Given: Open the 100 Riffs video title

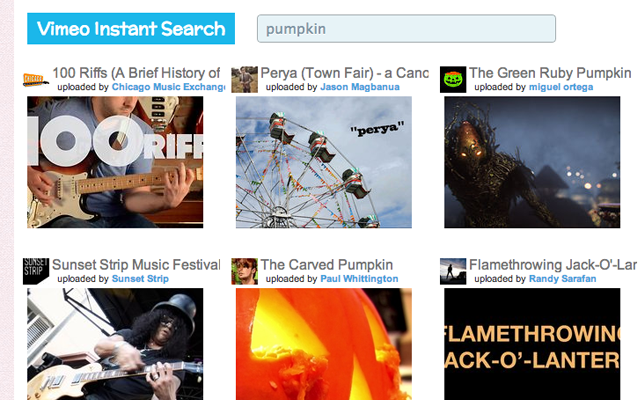Looking at the screenshot, I should coord(136,73).
